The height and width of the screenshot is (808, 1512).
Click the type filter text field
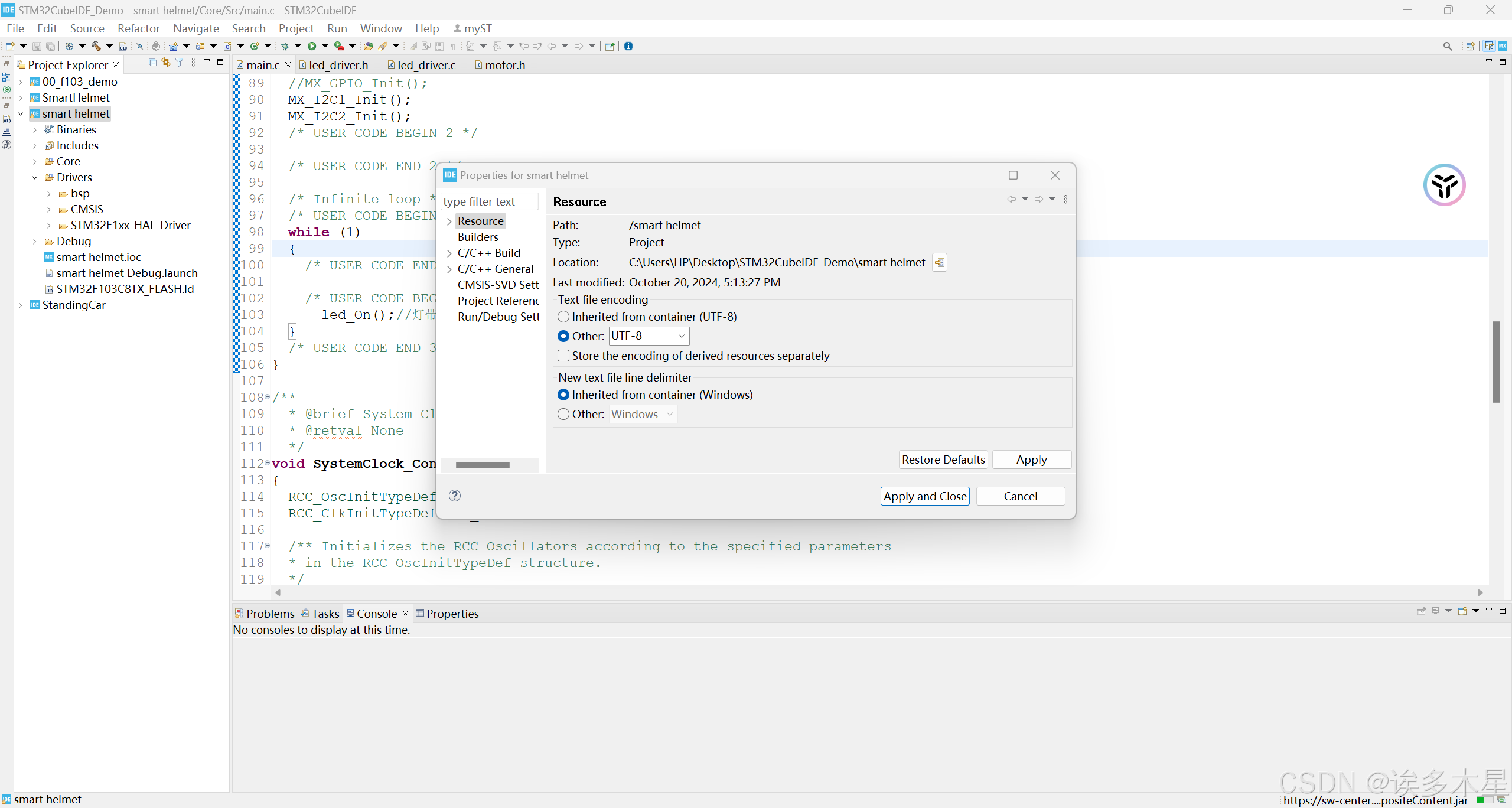click(489, 202)
